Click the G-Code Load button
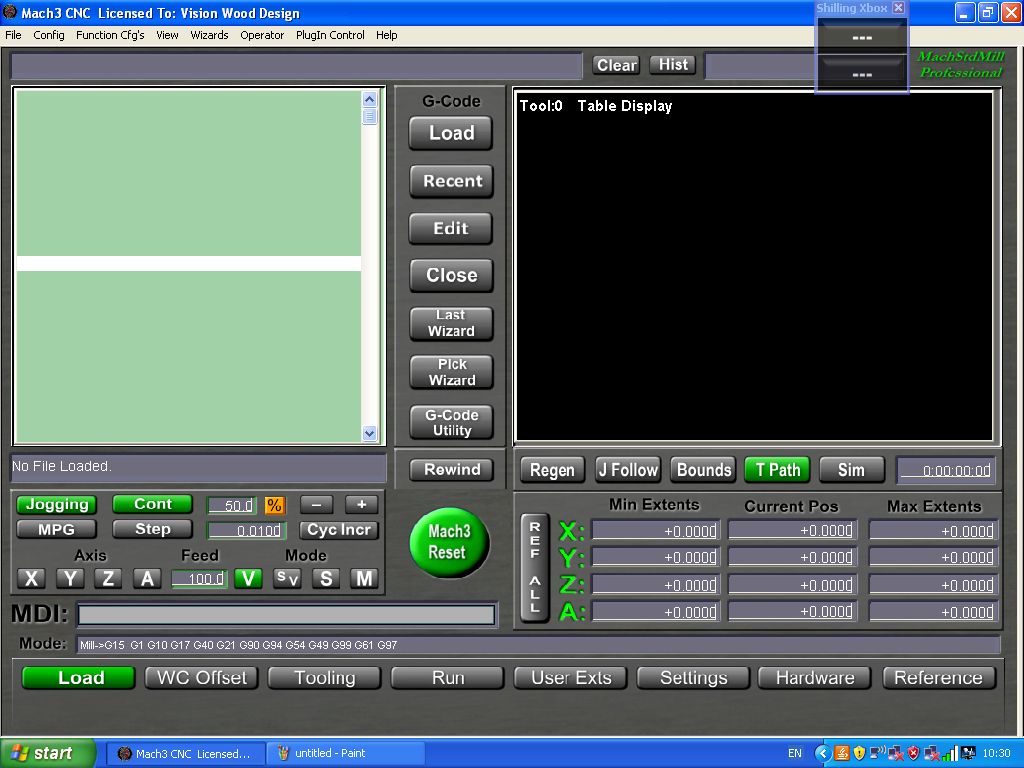 451,133
